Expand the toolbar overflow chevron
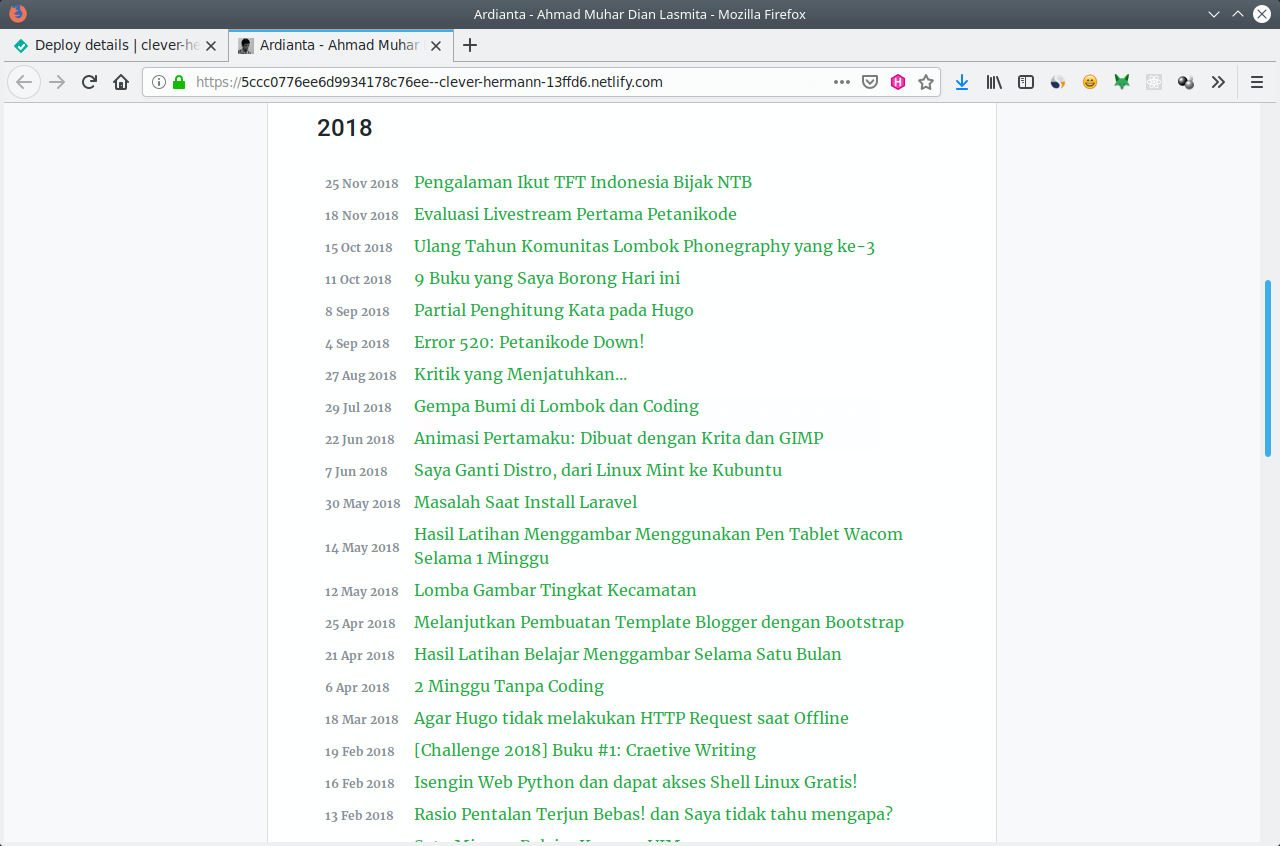Image resolution: width=1280 pixels, height=846 pixels. pos(1218,82)
